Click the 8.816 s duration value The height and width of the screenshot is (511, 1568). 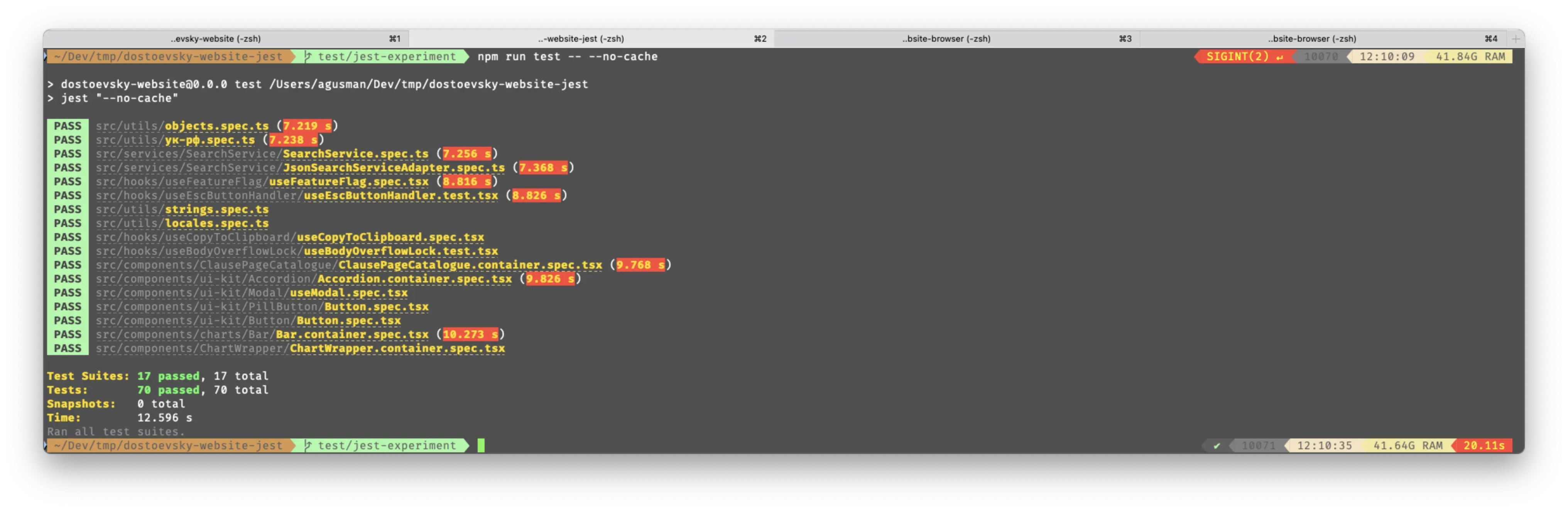pyautogui.click(x=467, y=182)
